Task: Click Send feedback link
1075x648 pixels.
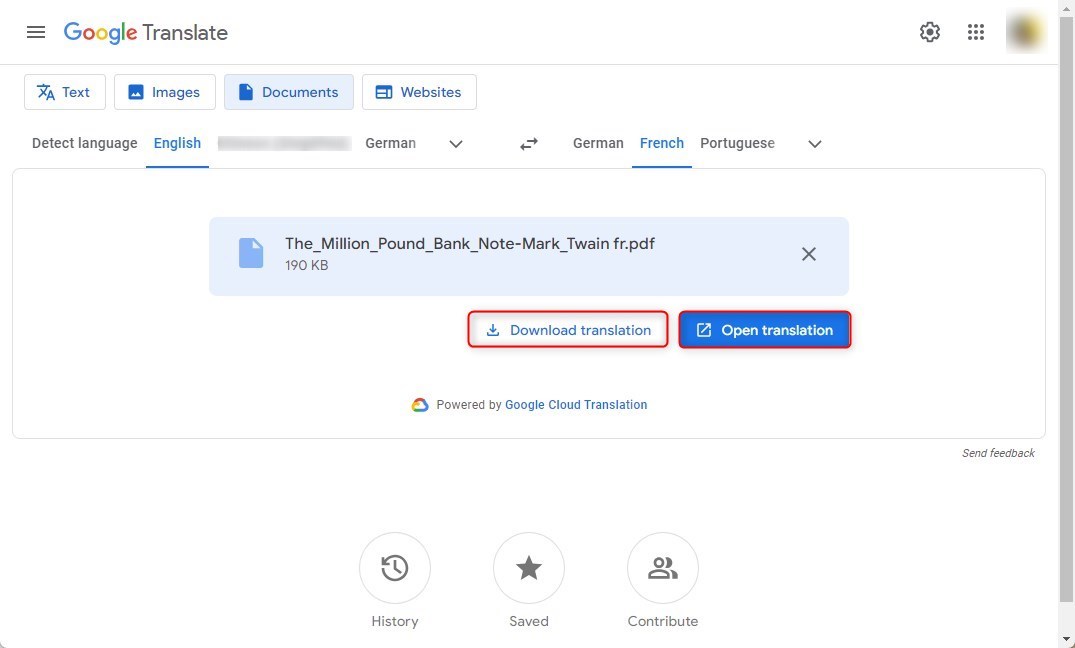Action: [998, 453]
